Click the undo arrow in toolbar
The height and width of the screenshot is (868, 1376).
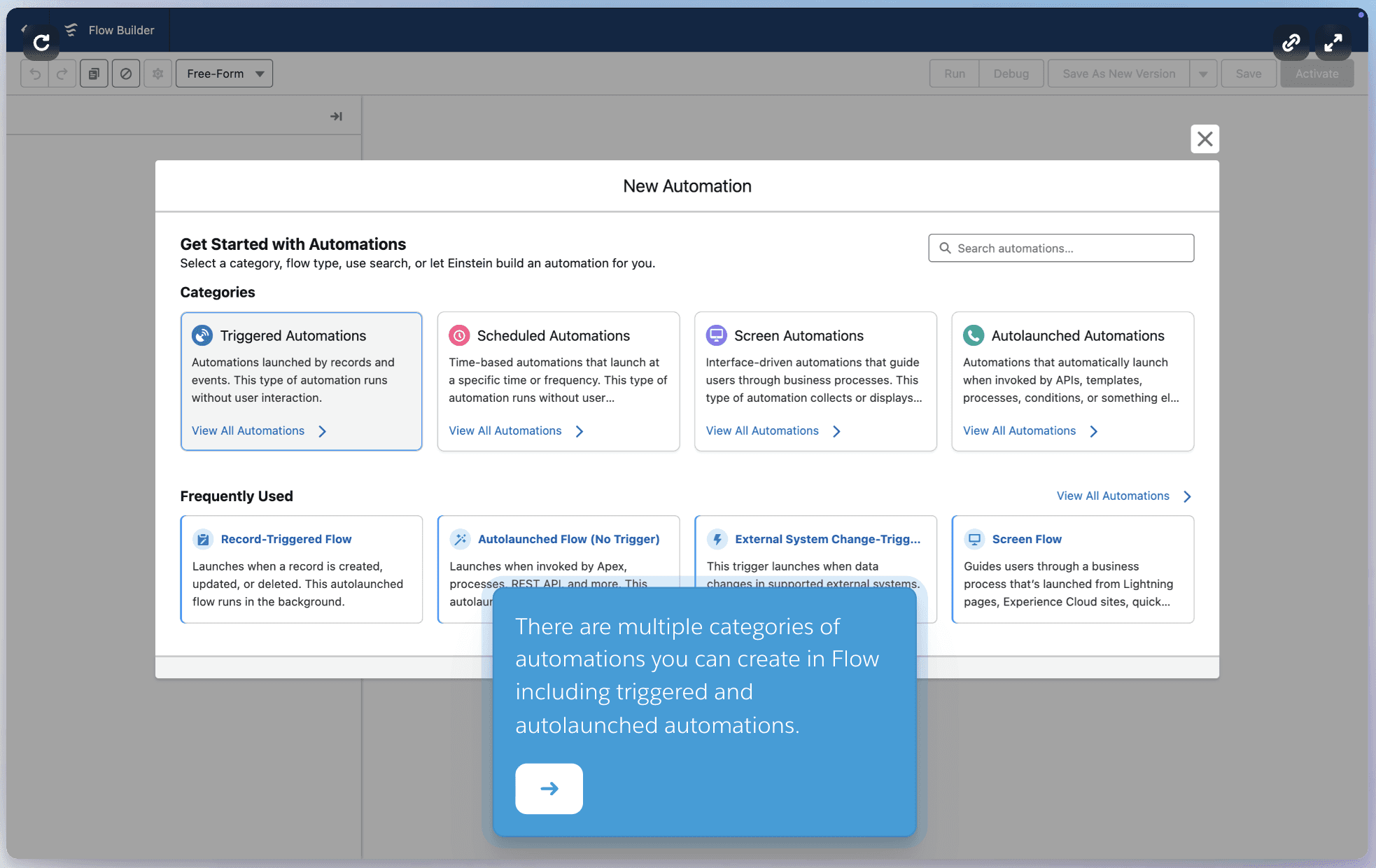35,73
